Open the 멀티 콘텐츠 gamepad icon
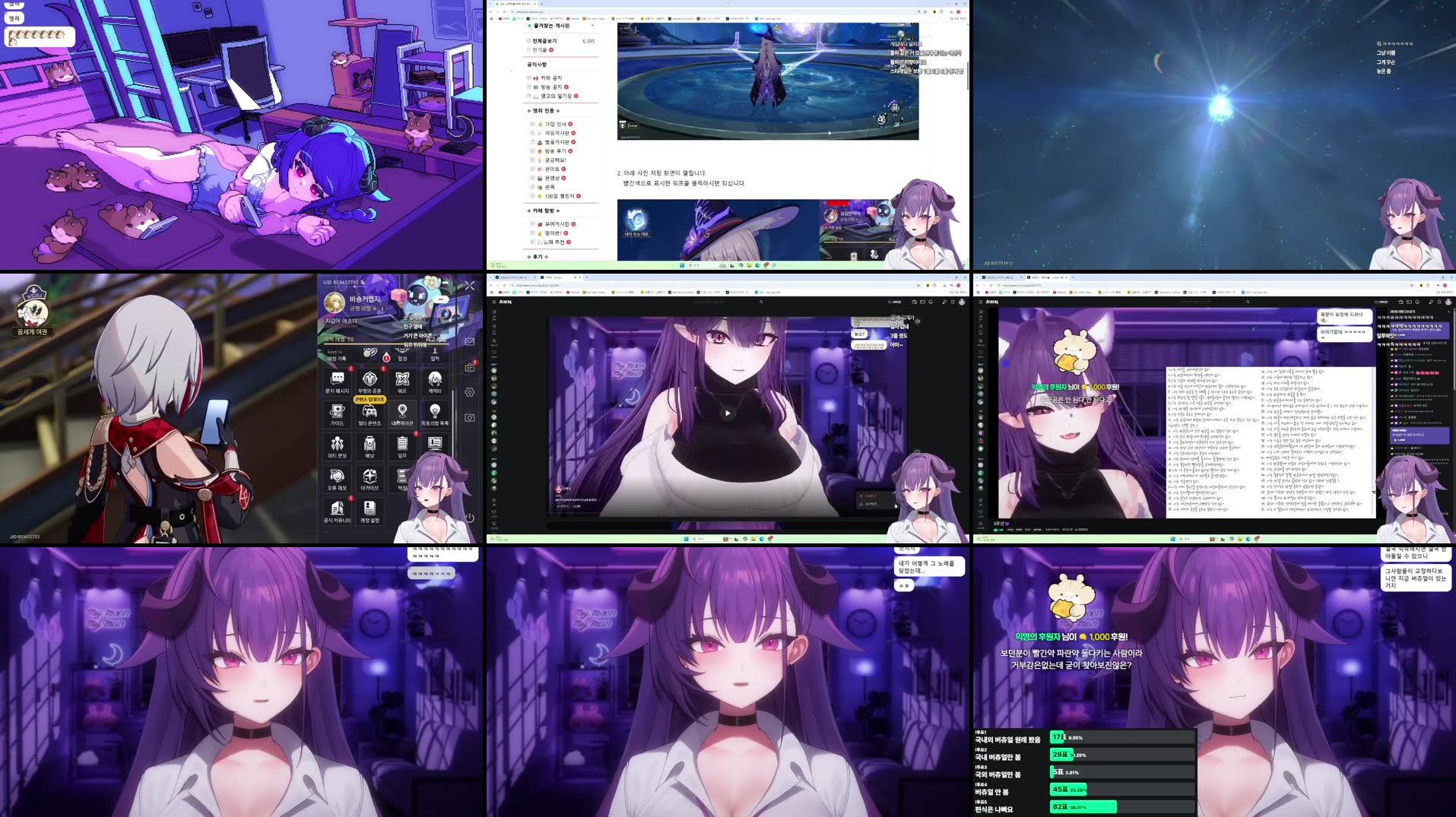The height and width of the screenshot is (817, 1456). click(370, 414)
